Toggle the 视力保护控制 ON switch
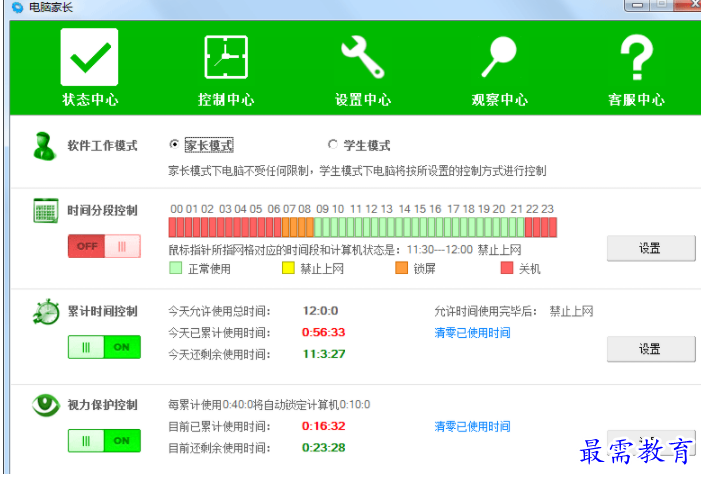The height and width of the screenshot is (483, 701). (x=104, y=441)
